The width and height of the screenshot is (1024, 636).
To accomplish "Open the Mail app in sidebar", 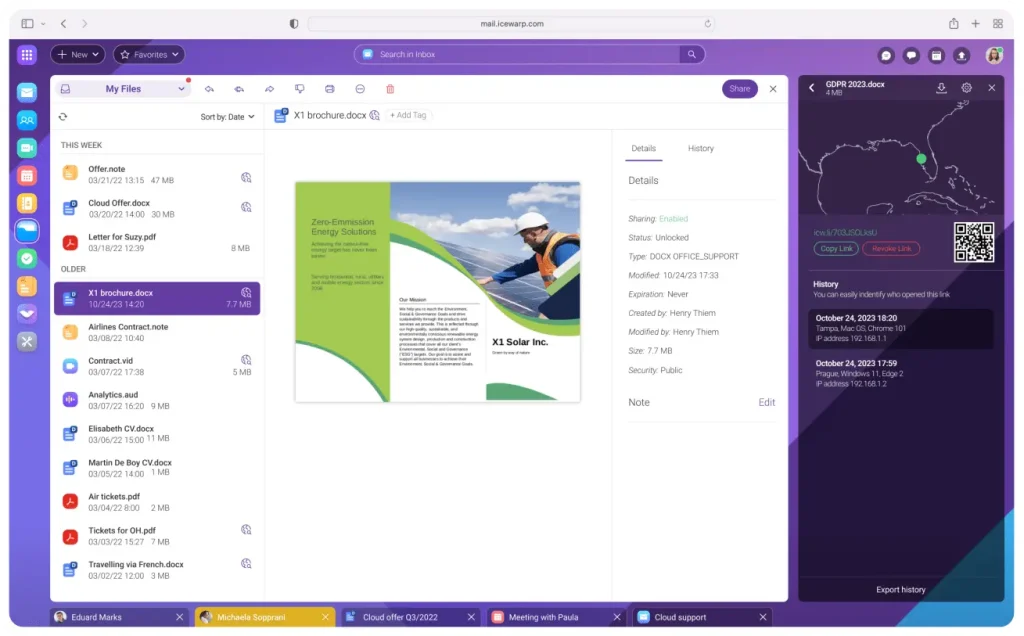I will (x=27, y=92).
